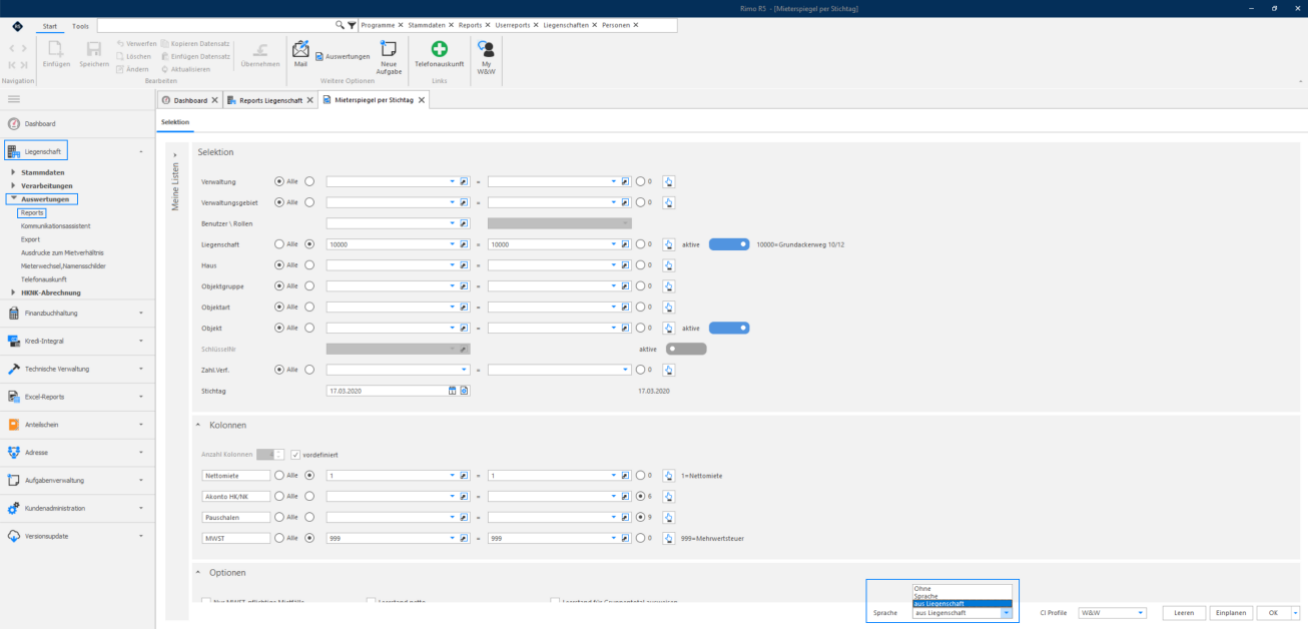Select Alle radio for Liegenschaft
1309x629 pixels.
[x=279, y=244]
